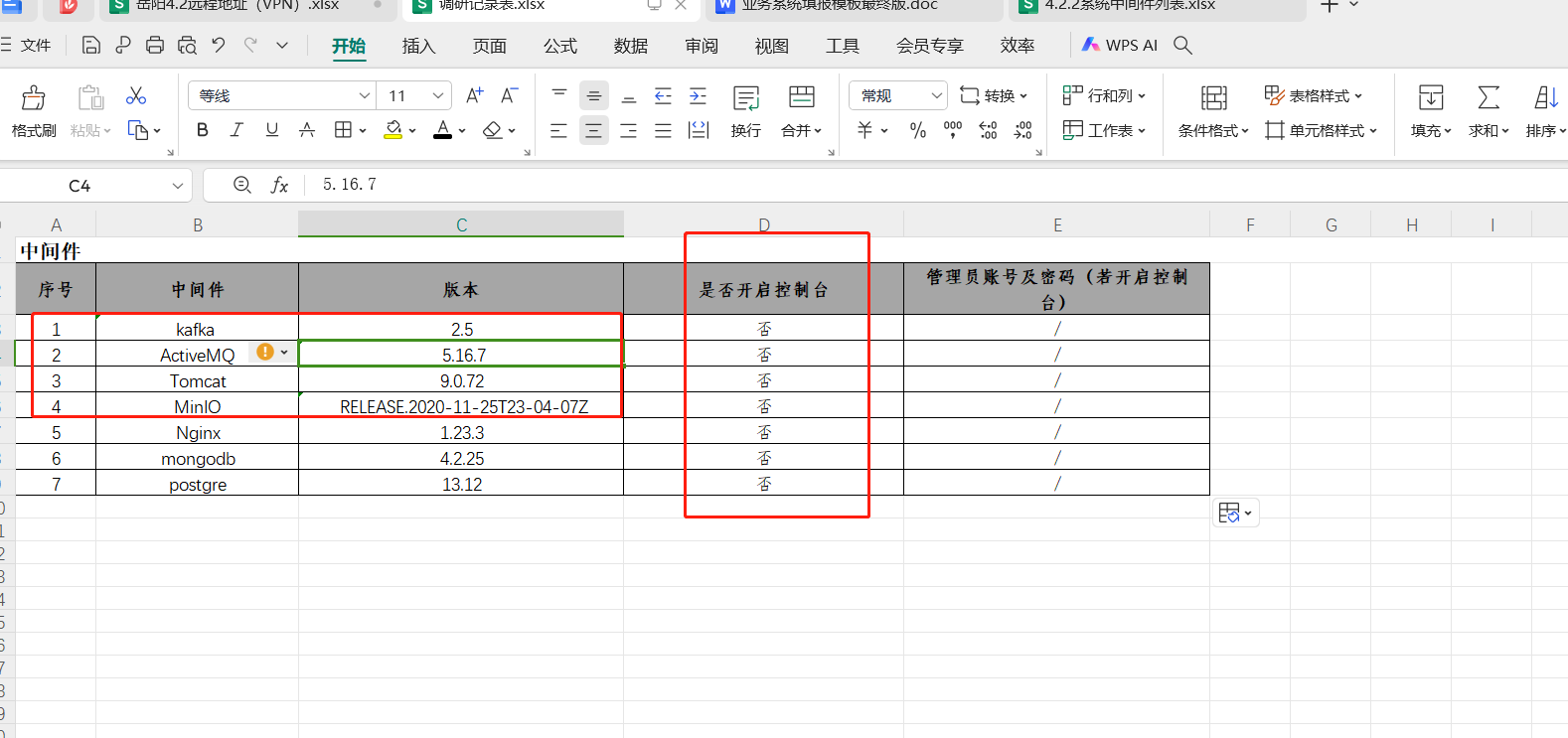
Task: Open the quick access toolbar customize chevron
Action: [x=282, y=45]
